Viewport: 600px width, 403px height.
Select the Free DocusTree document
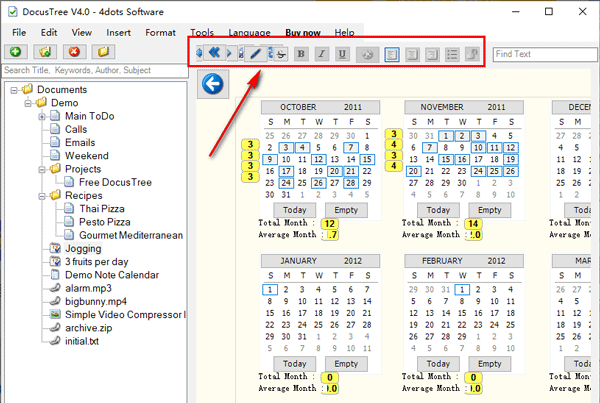point(115,183)
